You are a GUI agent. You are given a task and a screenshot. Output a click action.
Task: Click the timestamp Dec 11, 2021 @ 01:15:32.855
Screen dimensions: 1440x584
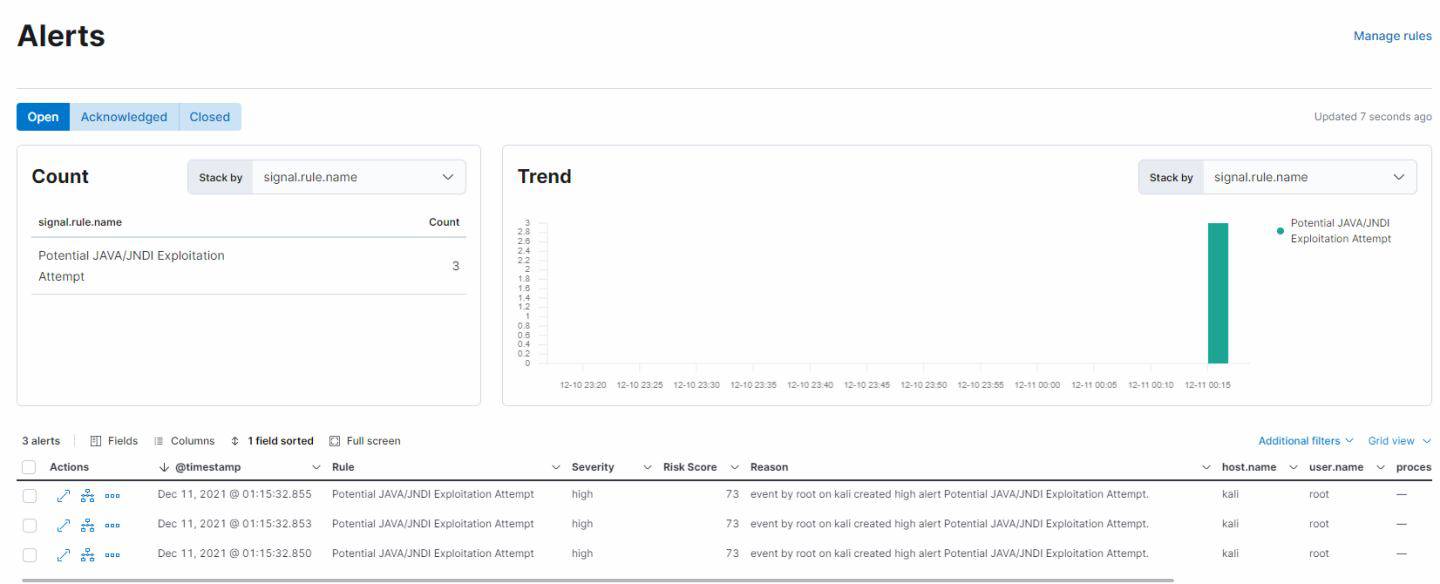tap(235, 495)
